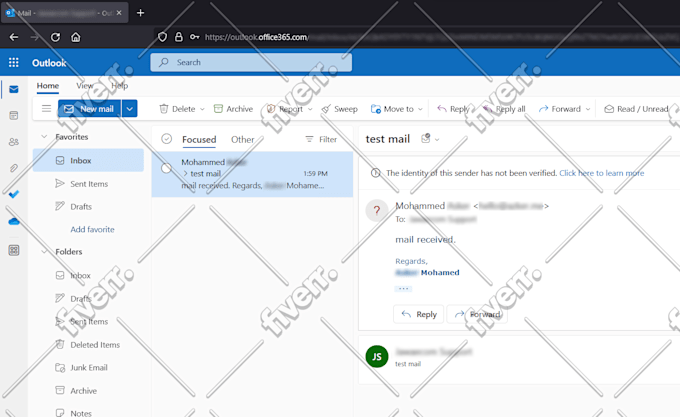Open the Filter button in the message list
The width and height of the screenshot is (680, 417).
point(321,139)
